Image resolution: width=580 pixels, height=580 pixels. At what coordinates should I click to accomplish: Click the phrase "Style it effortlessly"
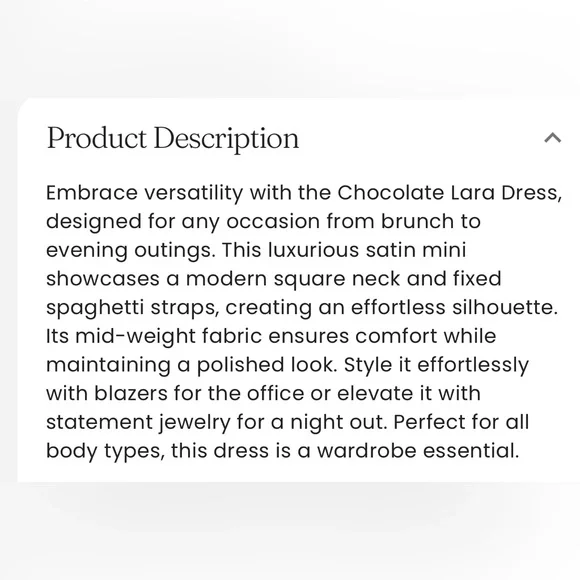[x=436, y=365]
